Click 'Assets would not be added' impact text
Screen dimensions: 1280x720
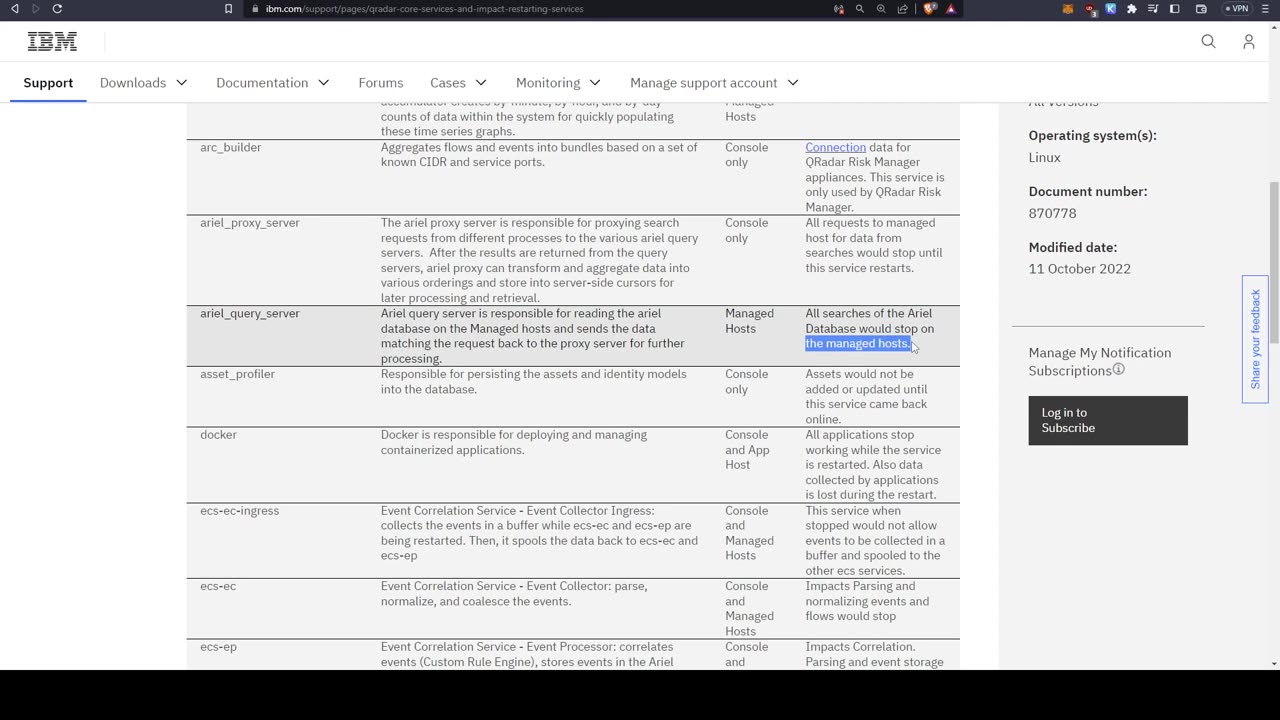pyautogui.click(x=866, y=396)
